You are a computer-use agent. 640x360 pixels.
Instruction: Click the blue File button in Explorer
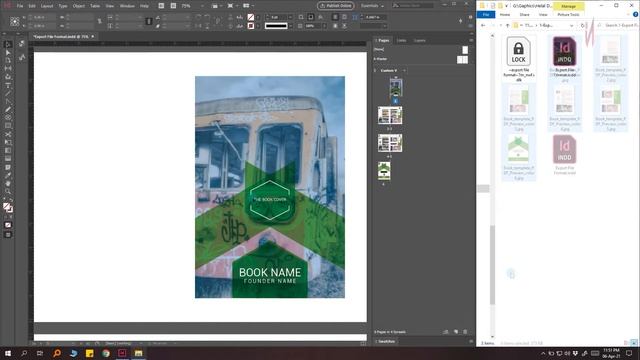pyautogui.click(x=486, y=14)
